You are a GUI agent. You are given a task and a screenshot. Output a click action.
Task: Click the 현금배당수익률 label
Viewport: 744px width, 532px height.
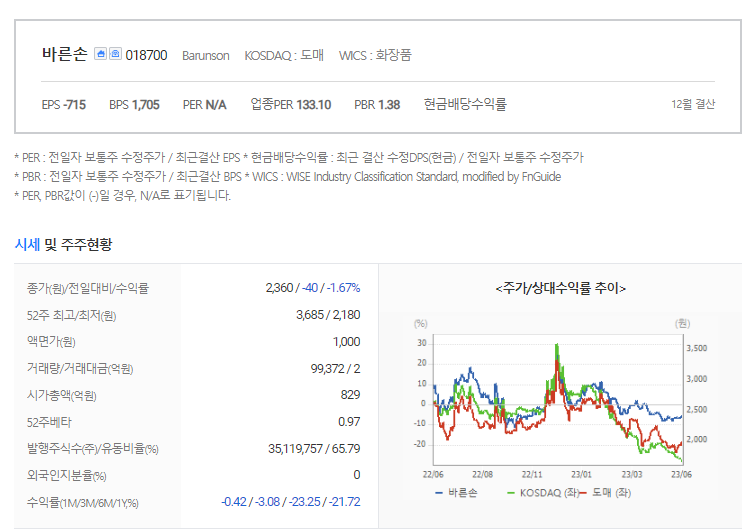465,104
